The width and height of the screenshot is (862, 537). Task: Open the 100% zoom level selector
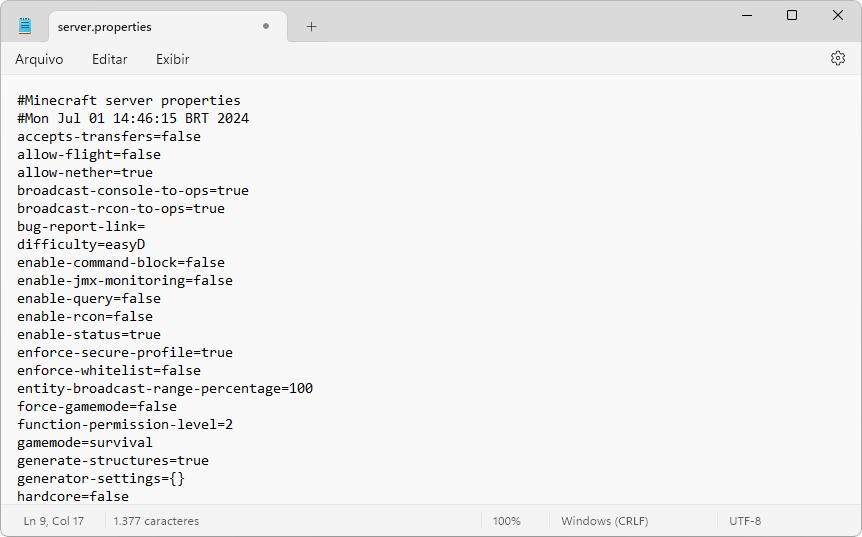click(x=506, y=521)
